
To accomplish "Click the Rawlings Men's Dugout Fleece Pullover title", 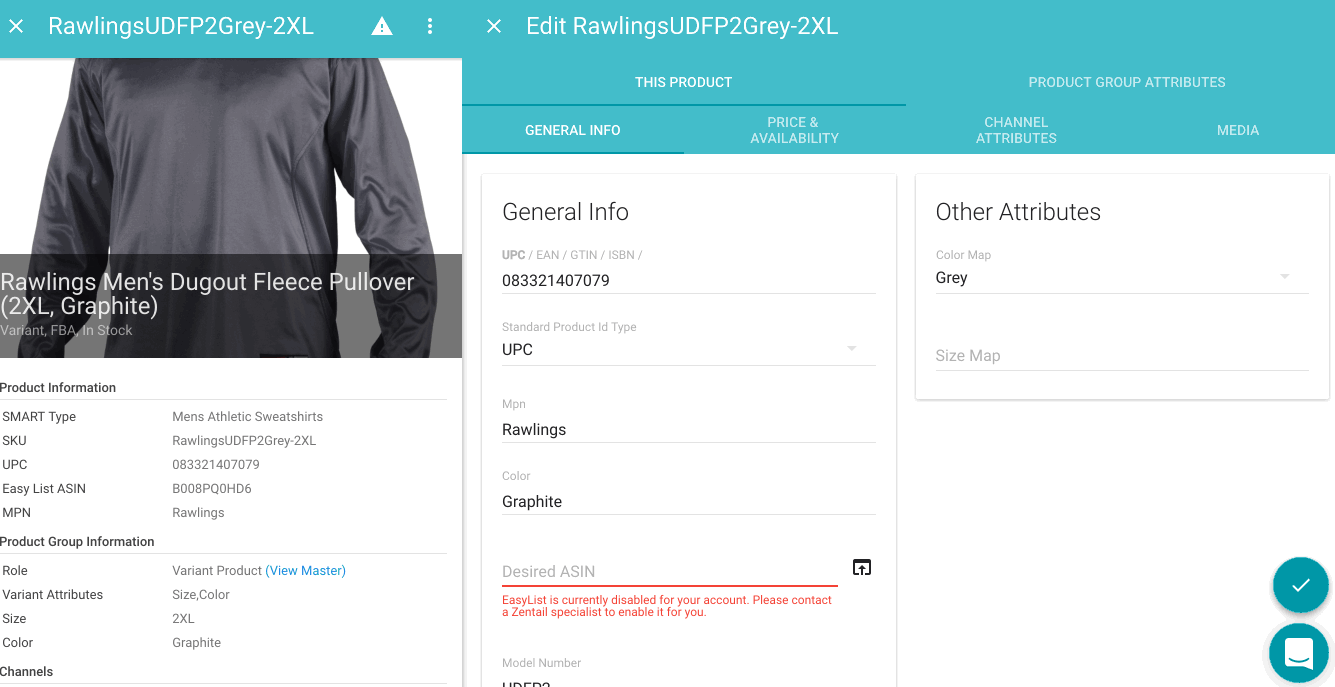I will click(207, 293).
